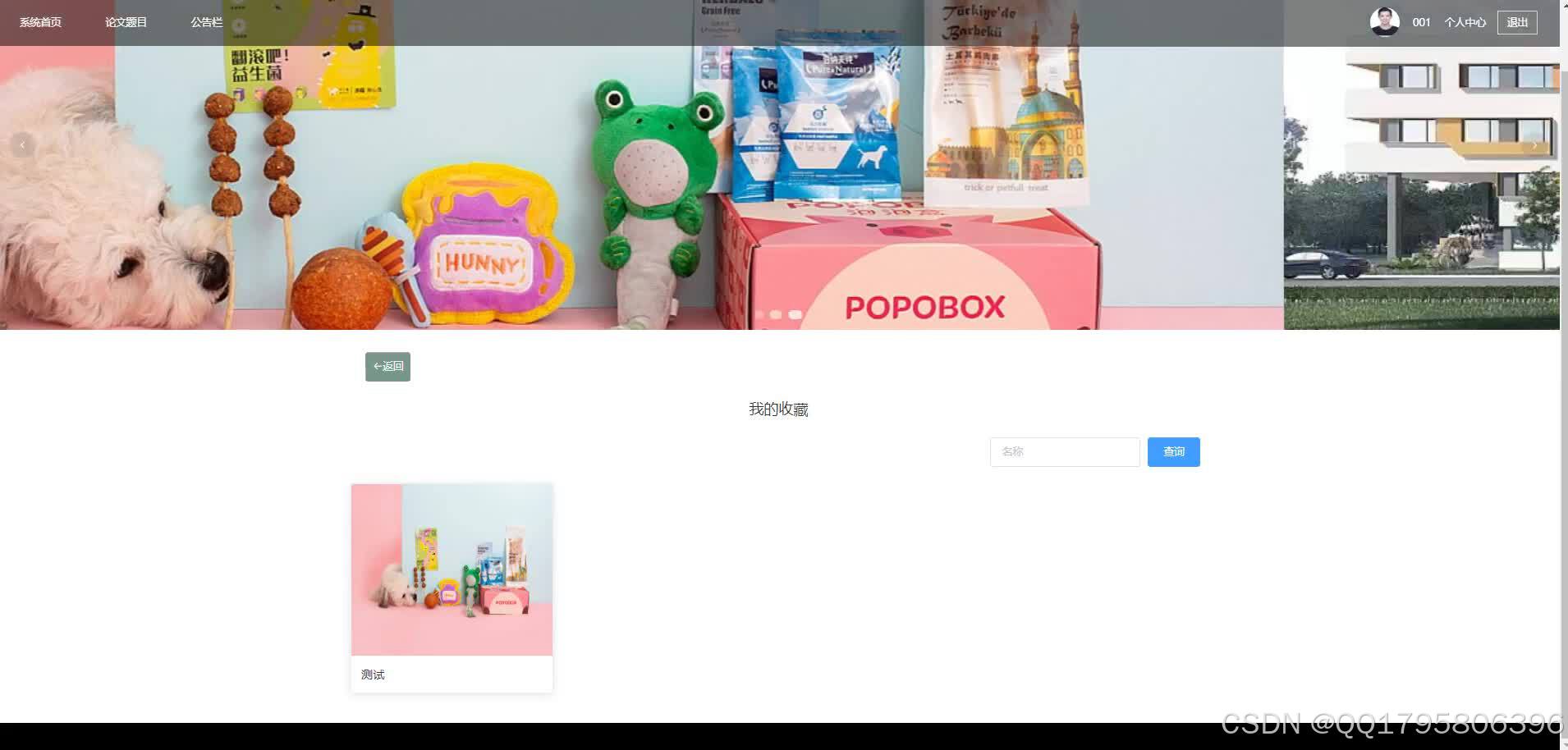This screenshot has height=750, width=1568.
Task: Go to 个人中心
Action: coord(1465,22)
